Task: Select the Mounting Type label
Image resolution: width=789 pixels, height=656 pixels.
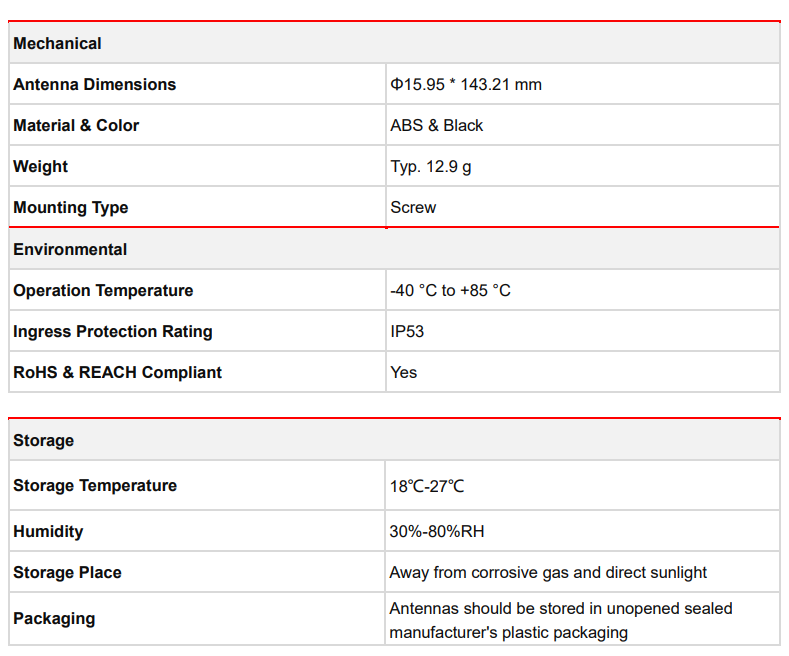Action: (x=70, y=208)
